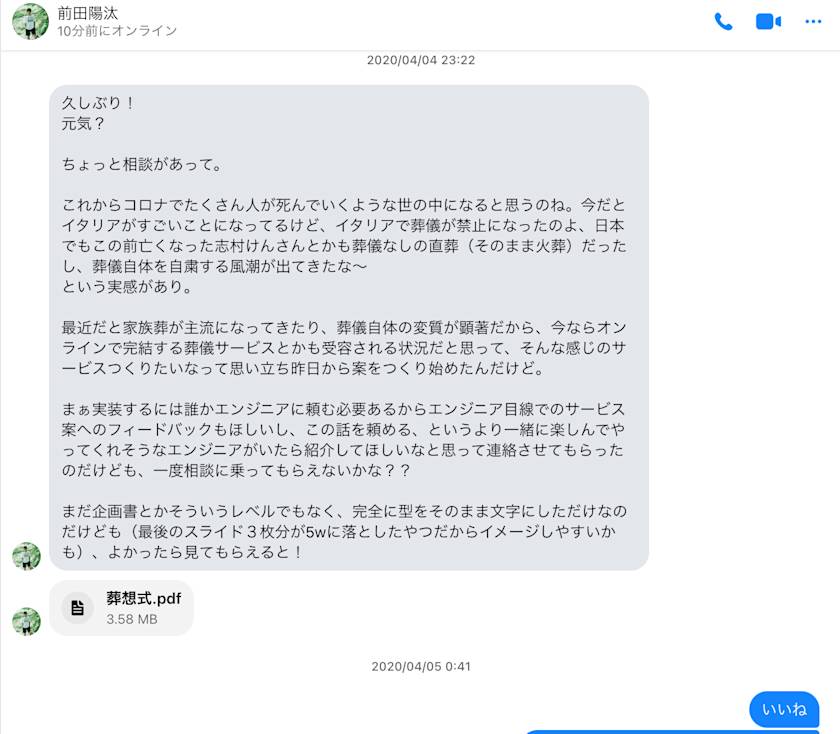The height and width of the screenshot is (734, 840).
Task: Click the profile avatar in the header
Action: (31, 21)
